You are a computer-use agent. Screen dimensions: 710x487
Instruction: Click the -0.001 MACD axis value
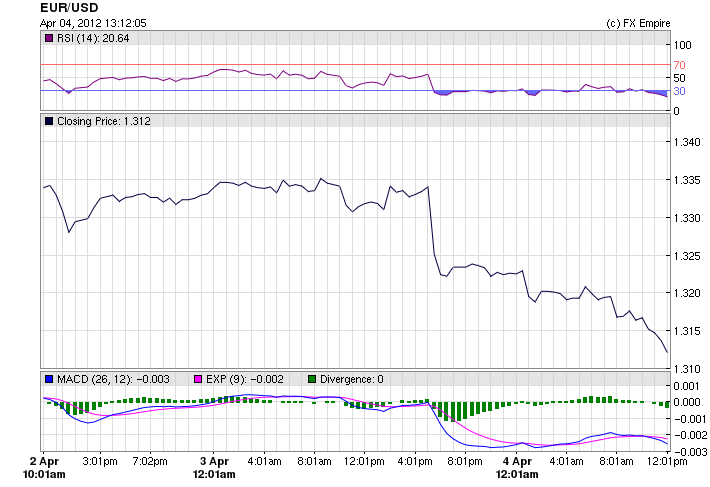(x=690, y=419)
